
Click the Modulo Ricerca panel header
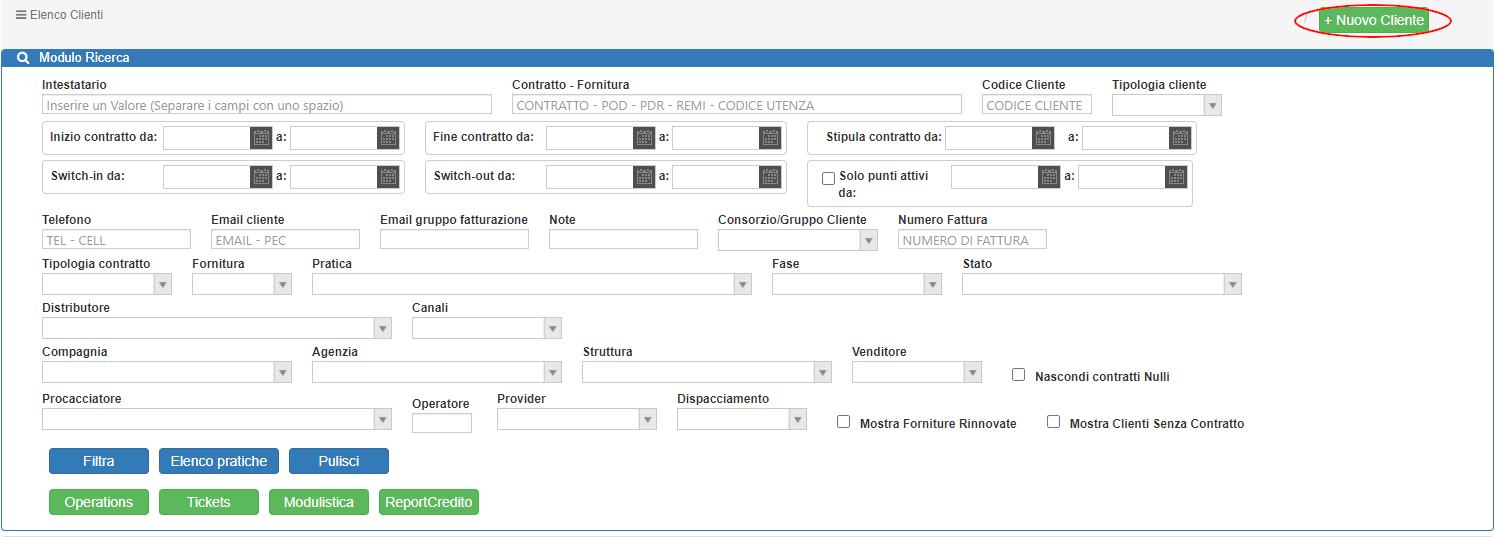[747, 58]
